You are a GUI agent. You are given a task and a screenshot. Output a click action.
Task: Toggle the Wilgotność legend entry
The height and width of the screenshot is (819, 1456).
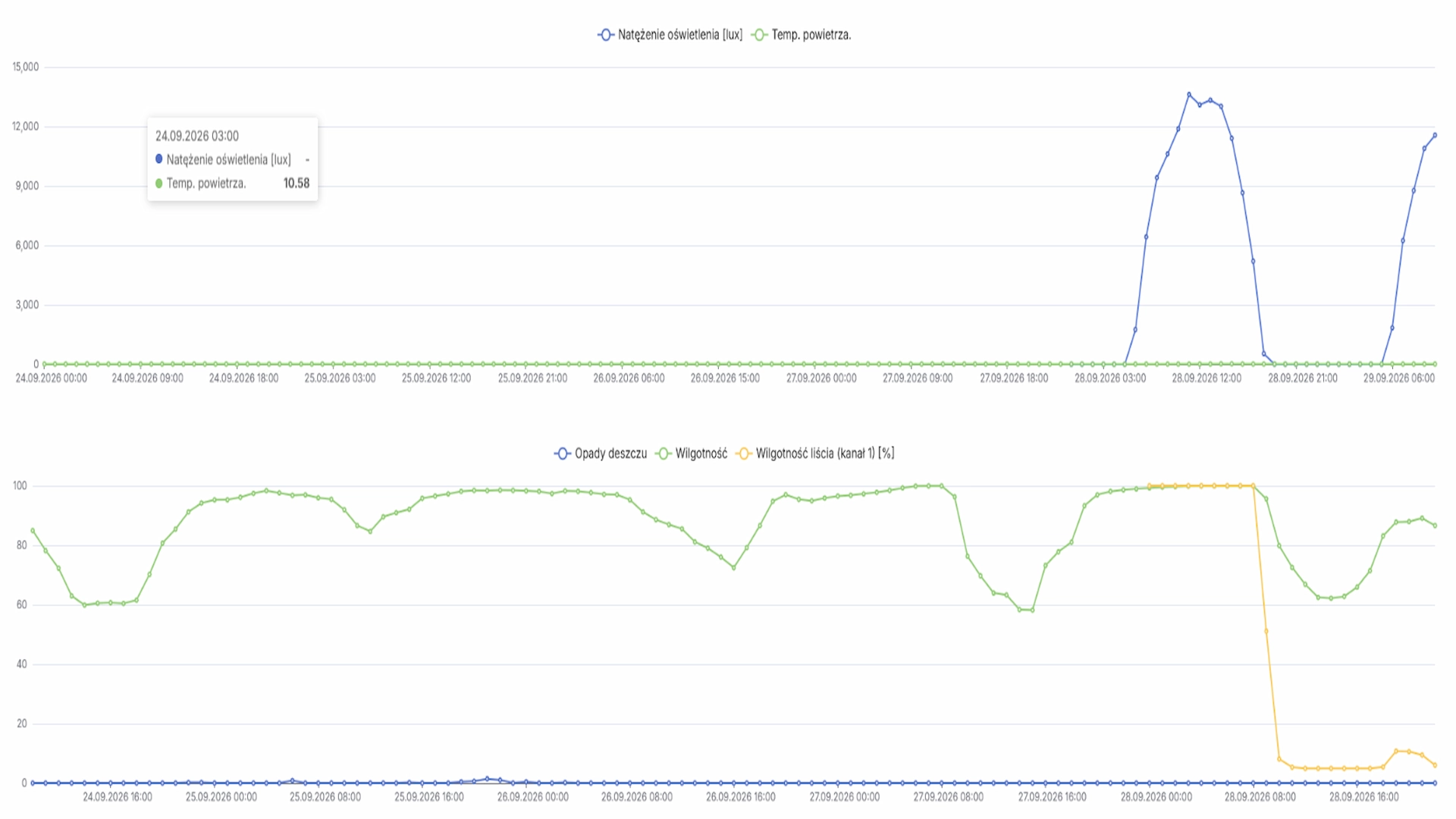692,453
